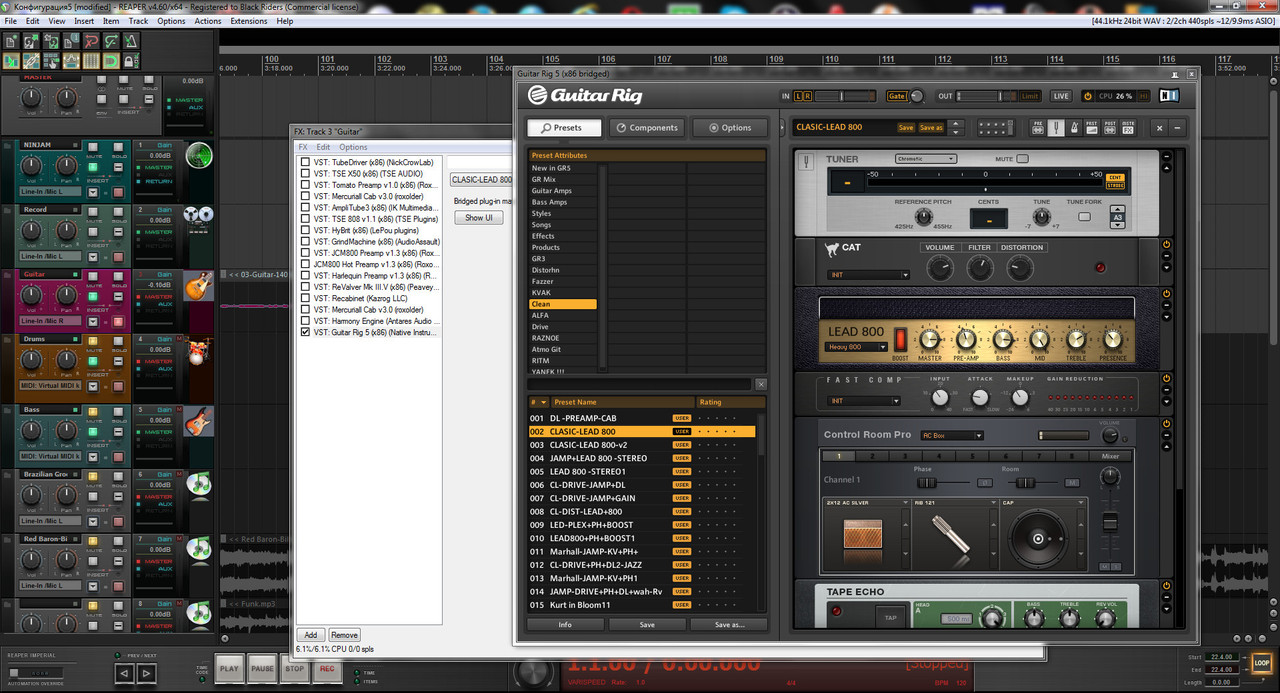1280x693 pixels.
Task: Toggle the Guitar Rig CPU power button
Action: (x=1090, y=96)
